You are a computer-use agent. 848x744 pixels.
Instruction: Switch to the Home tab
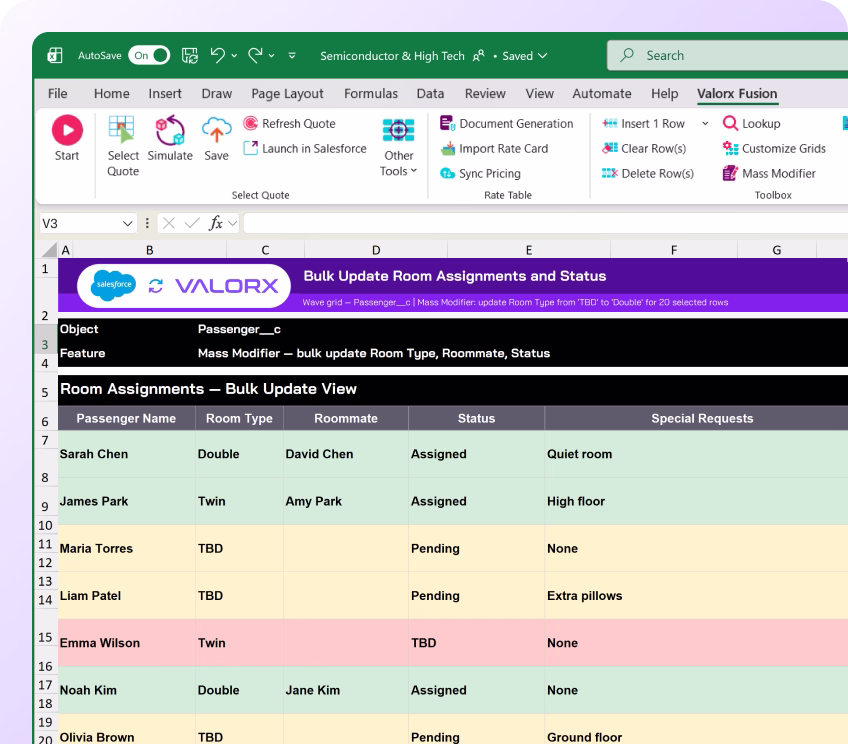[111, 94]
